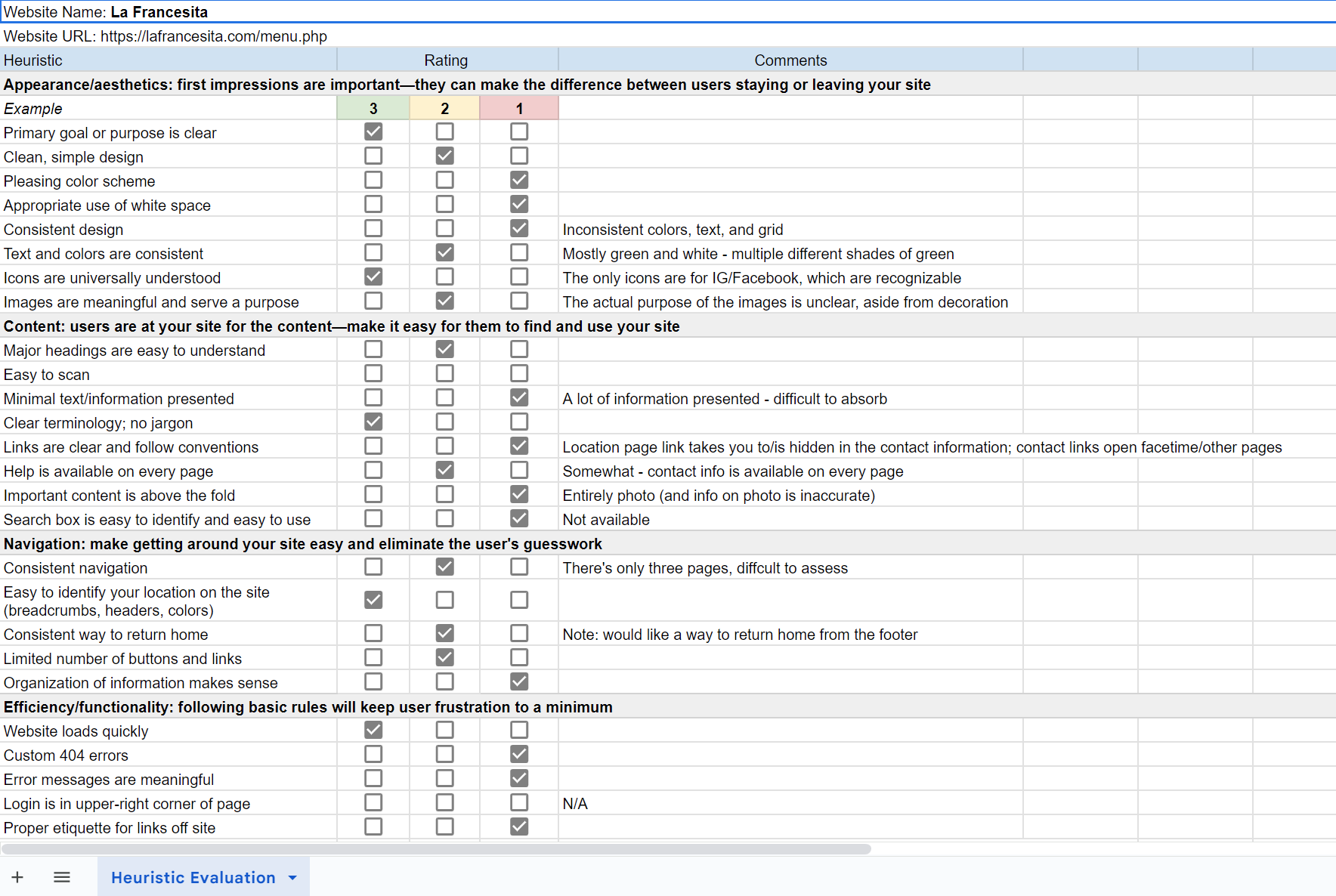Screen dimensions: 1336x896
Task: Select 'Entirely photo' comment cell
Action: pyautogui.click(x=790, y=495)
